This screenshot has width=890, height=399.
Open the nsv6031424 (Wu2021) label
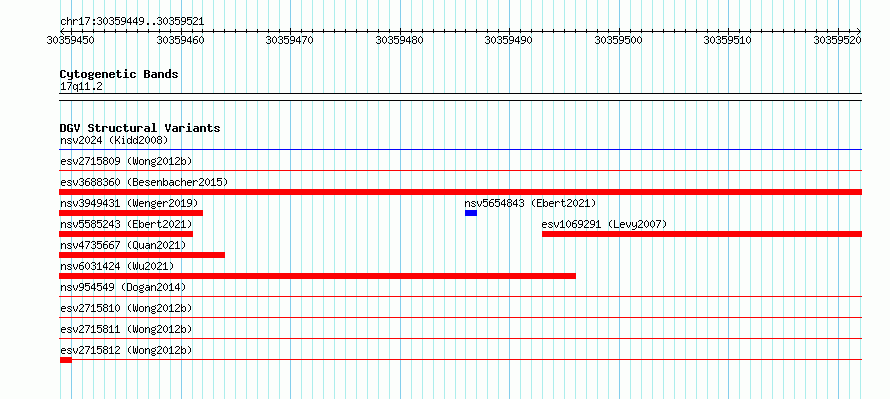click(x=117, y=266)
